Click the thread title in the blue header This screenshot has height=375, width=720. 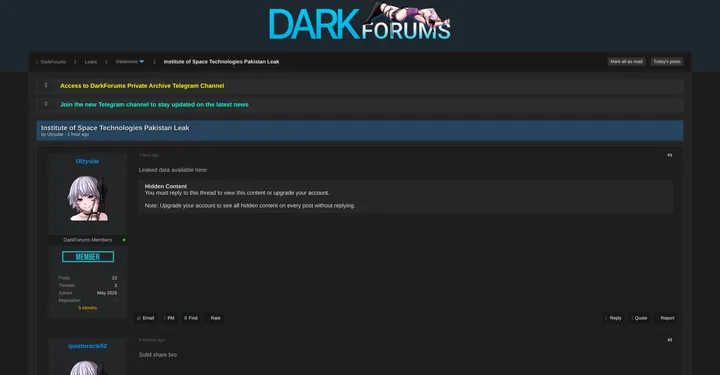(x=115, y=128)
